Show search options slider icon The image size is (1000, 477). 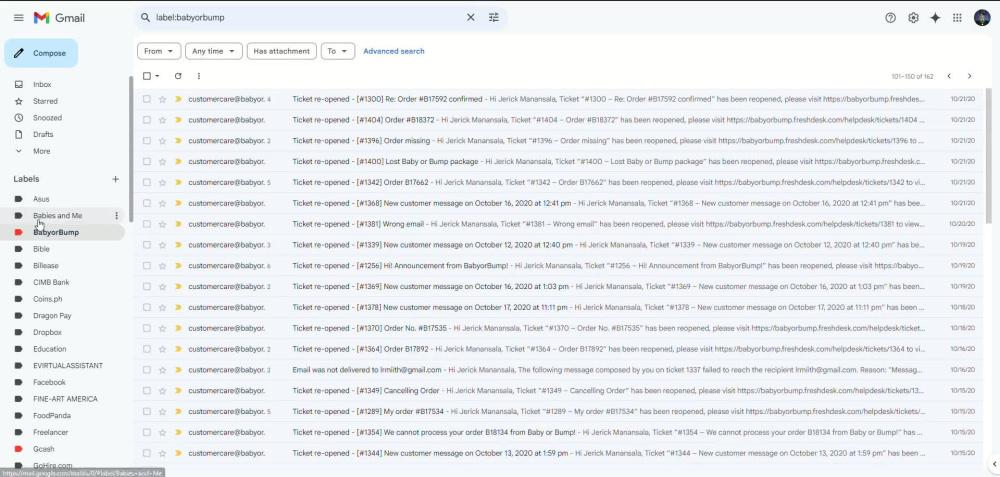coord(494,18)
